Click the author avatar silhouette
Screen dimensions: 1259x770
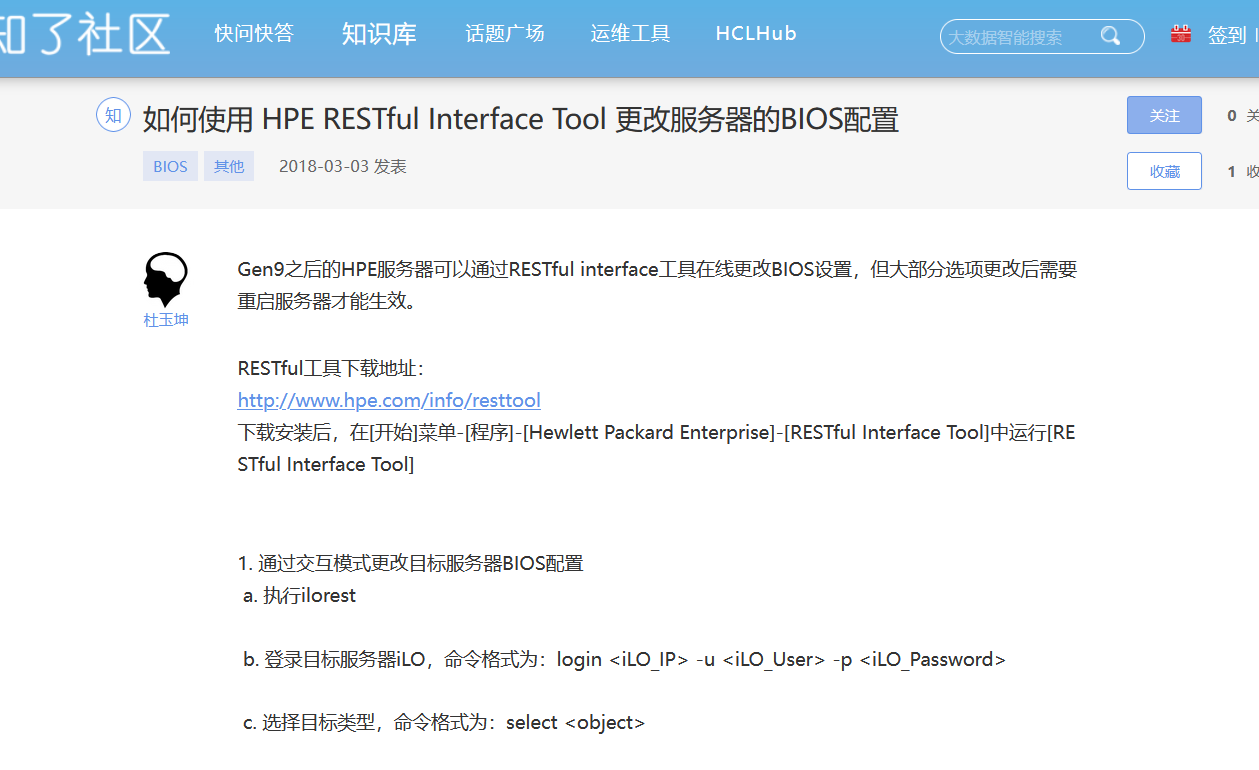coord(165,279)
